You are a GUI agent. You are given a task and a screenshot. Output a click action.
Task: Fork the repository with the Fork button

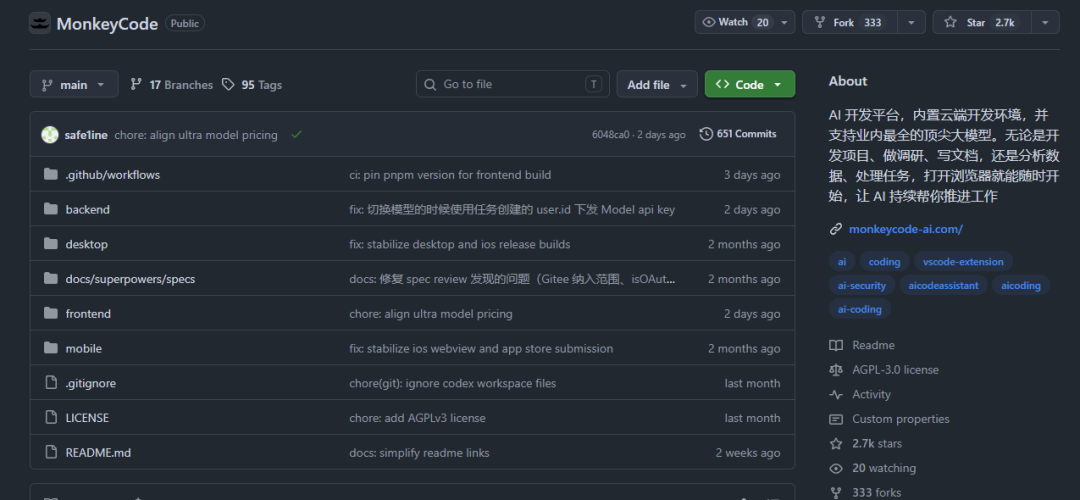(x=850, y=22)
